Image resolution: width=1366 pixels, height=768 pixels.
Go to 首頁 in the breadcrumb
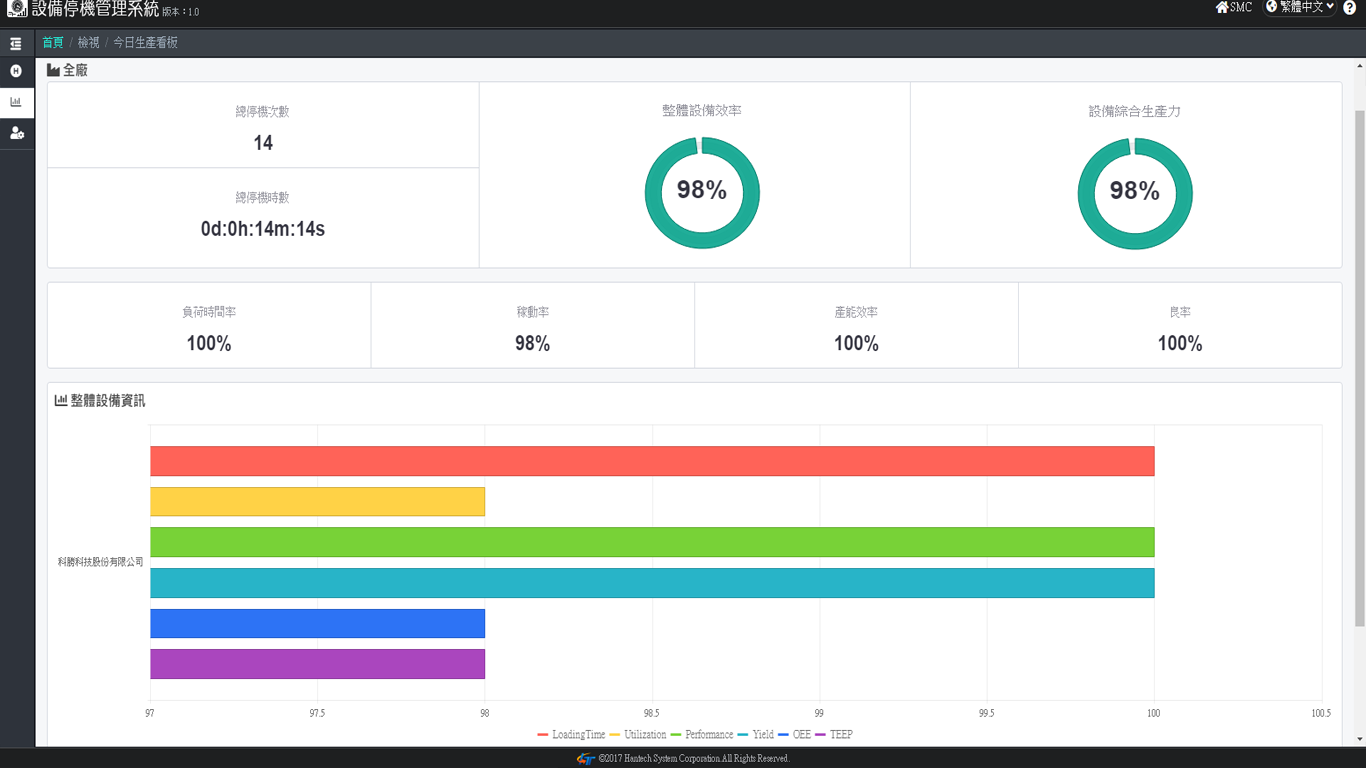53,43
